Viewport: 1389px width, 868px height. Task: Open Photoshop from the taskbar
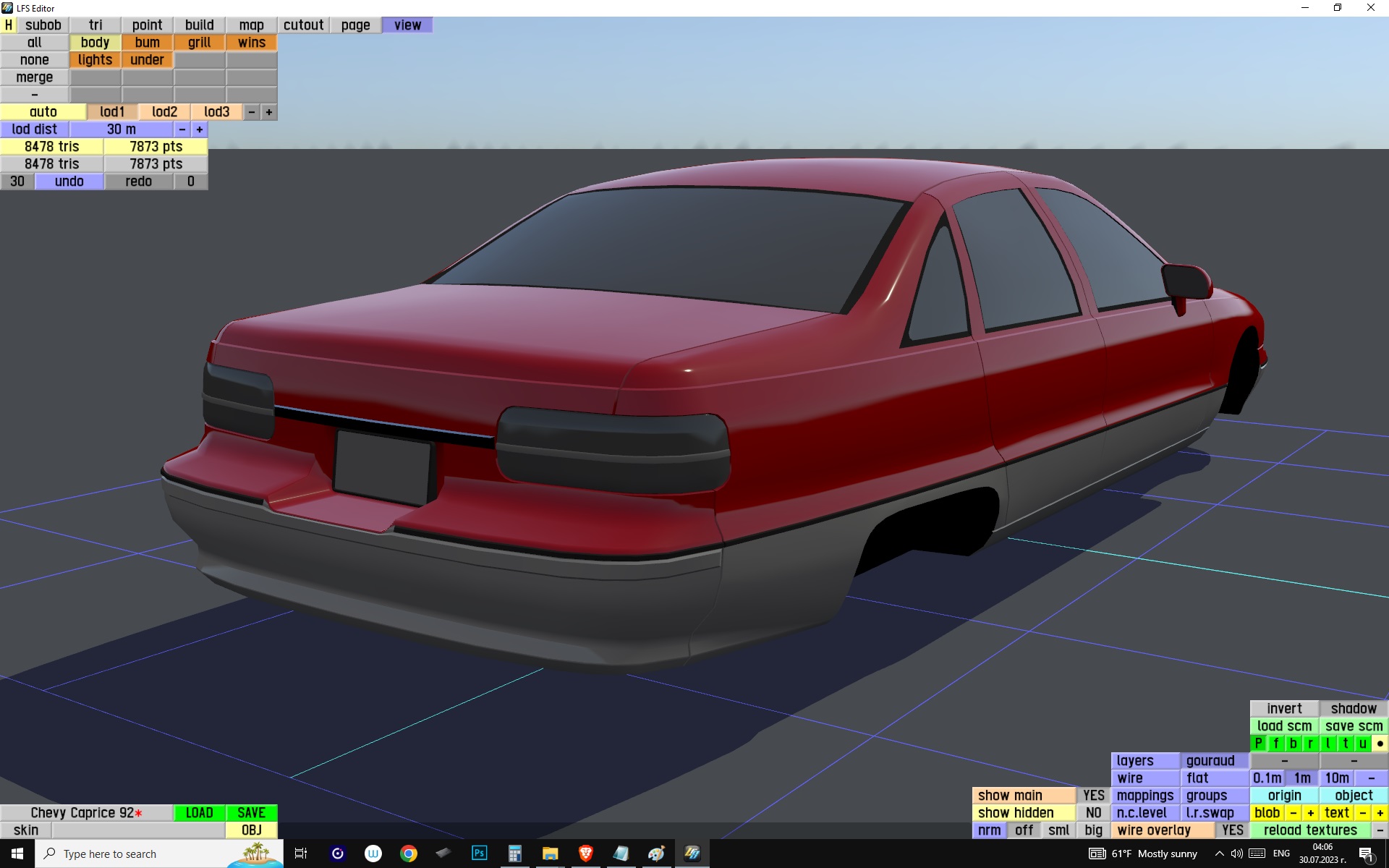click(x=479, y=854)
